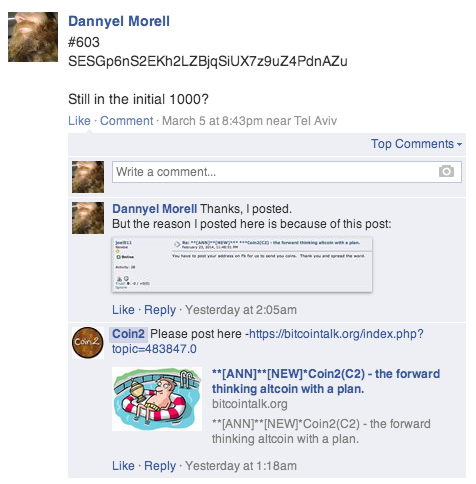Image resolution: width=476 pixels, height=484 pixels.
Task: Open the Coin2(C2) ANN link preview title
Action: coord(326,381)
